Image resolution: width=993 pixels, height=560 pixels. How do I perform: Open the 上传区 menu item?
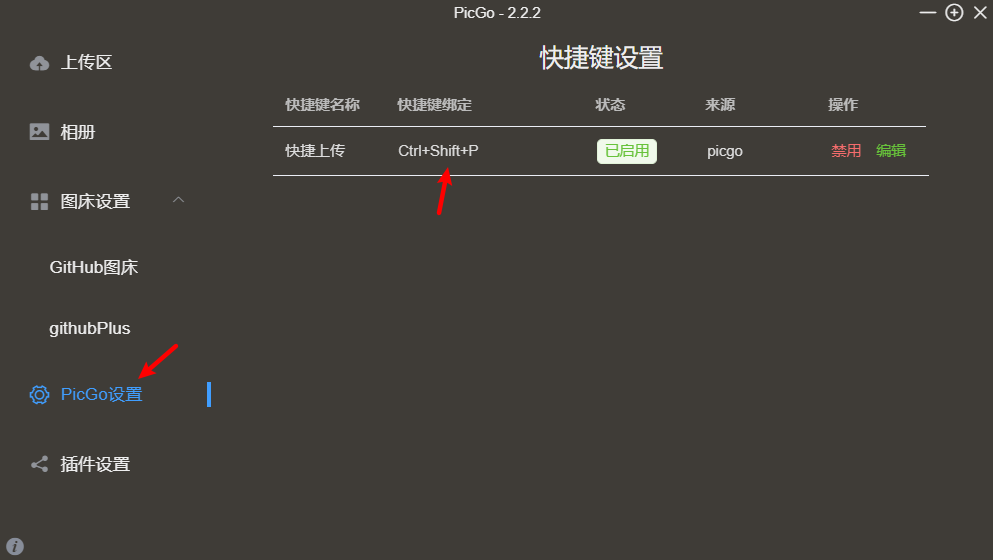pos(86,63)
